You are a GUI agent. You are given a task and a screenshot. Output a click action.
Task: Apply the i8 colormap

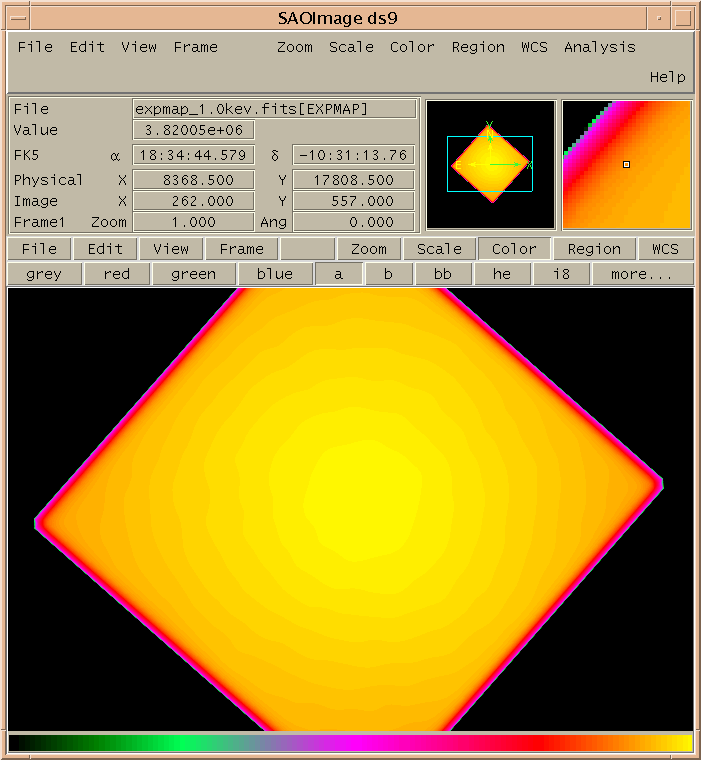[561, 274]
